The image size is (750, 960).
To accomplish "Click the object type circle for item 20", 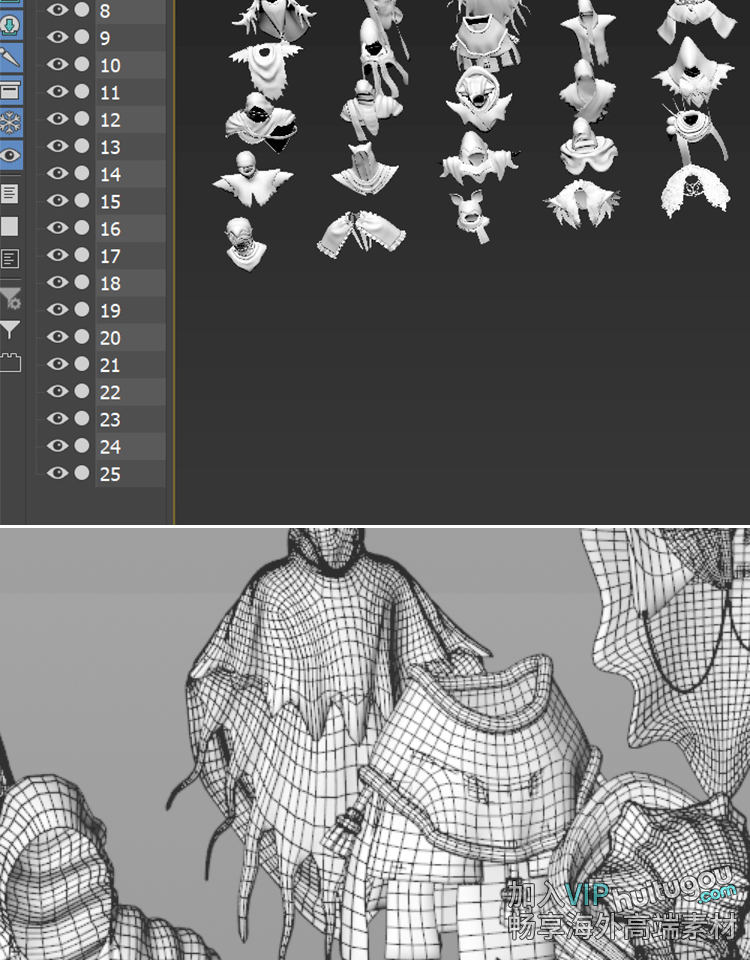I will tap(81, 337).
